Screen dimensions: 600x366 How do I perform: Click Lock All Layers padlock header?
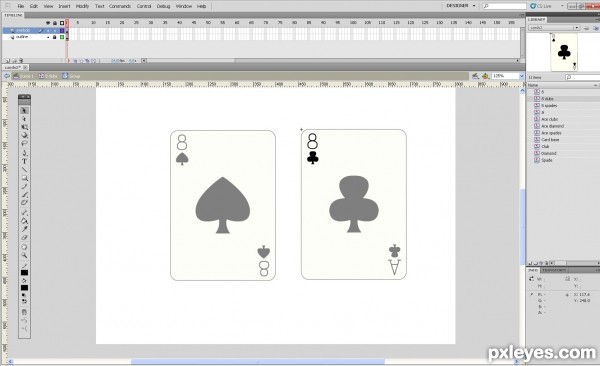[55, 23]
